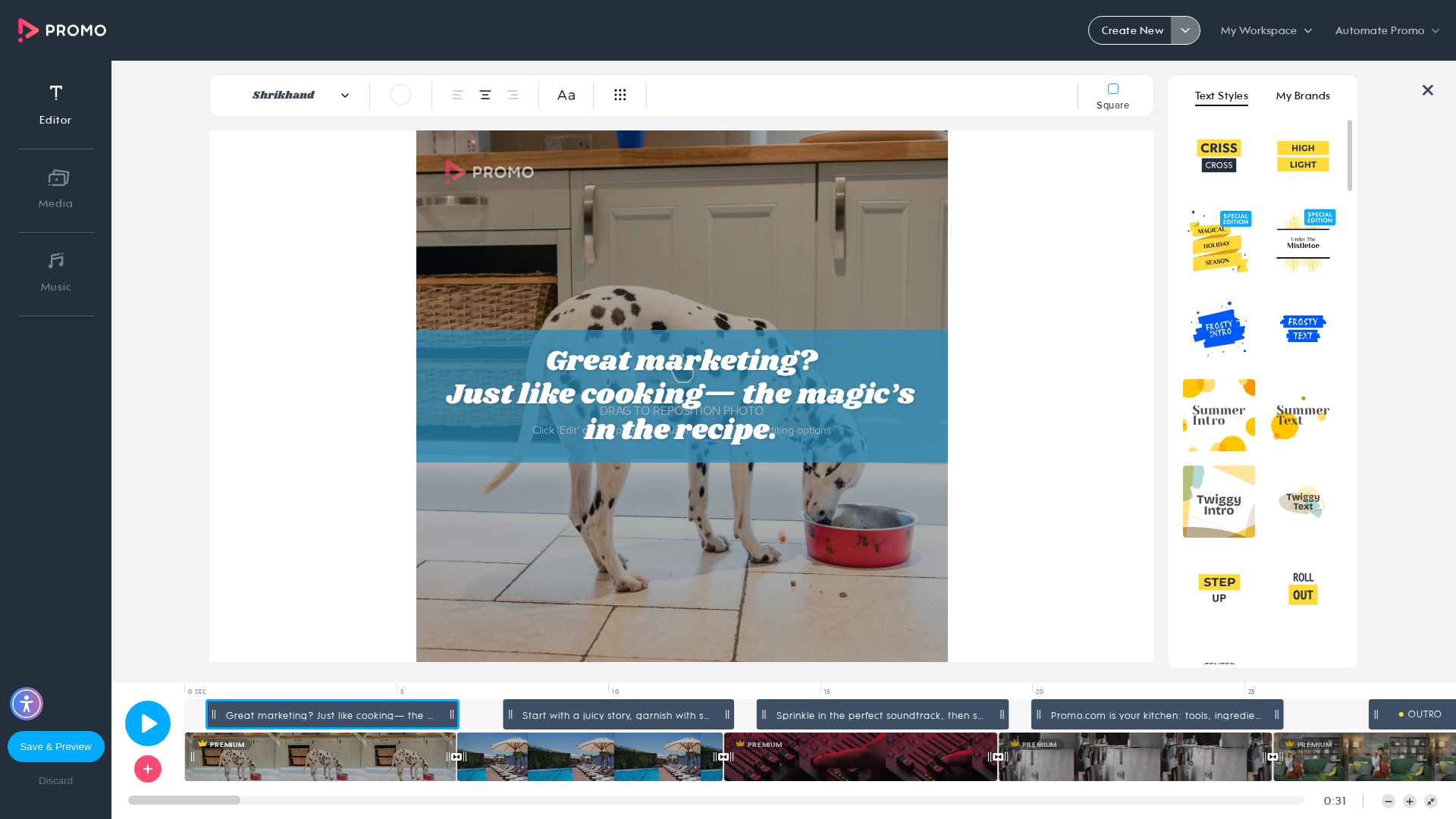
Task: Click the Text Styles panel scrollbar
Action: point(1350,155)
